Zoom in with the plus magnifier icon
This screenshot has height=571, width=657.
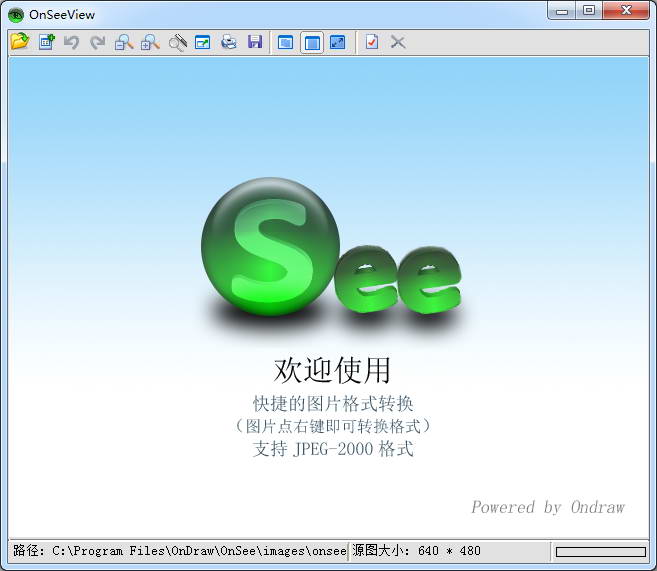point(150,42)
